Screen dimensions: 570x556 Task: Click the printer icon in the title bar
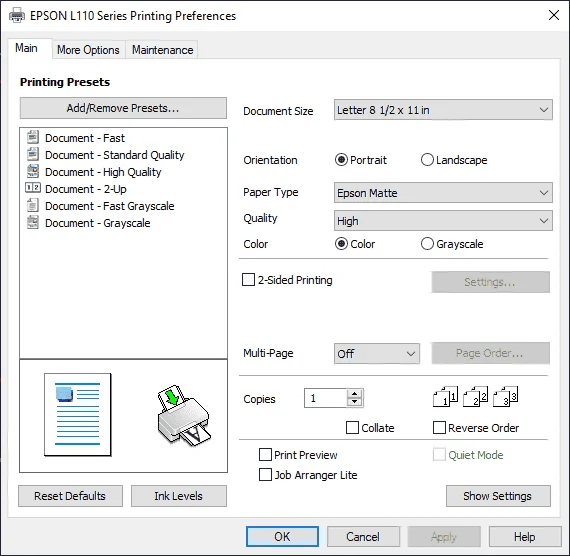[x=17, y=16]
